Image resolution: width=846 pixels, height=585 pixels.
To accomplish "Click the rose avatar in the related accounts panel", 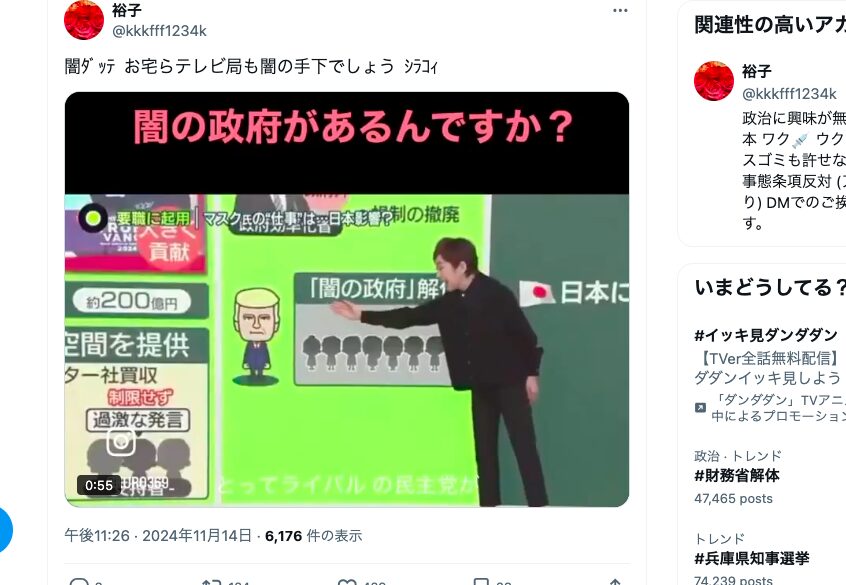I will (x=714, y=81).
